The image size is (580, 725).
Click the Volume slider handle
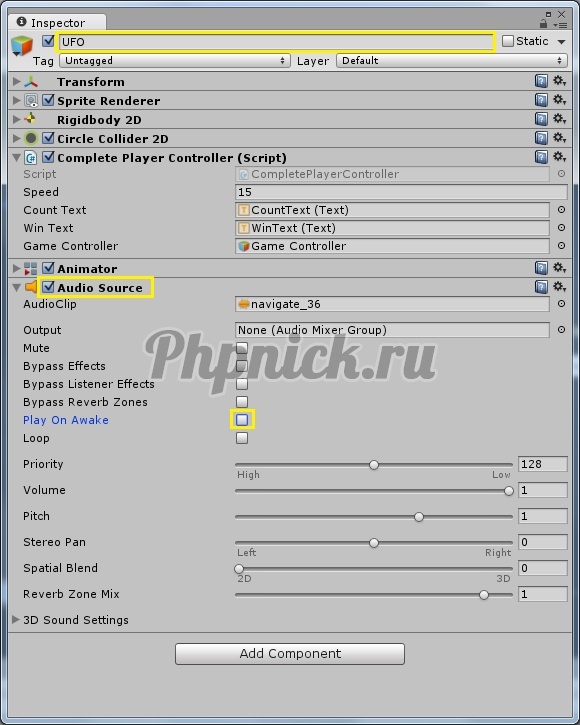pyautogui.click(x=509, y=491)
